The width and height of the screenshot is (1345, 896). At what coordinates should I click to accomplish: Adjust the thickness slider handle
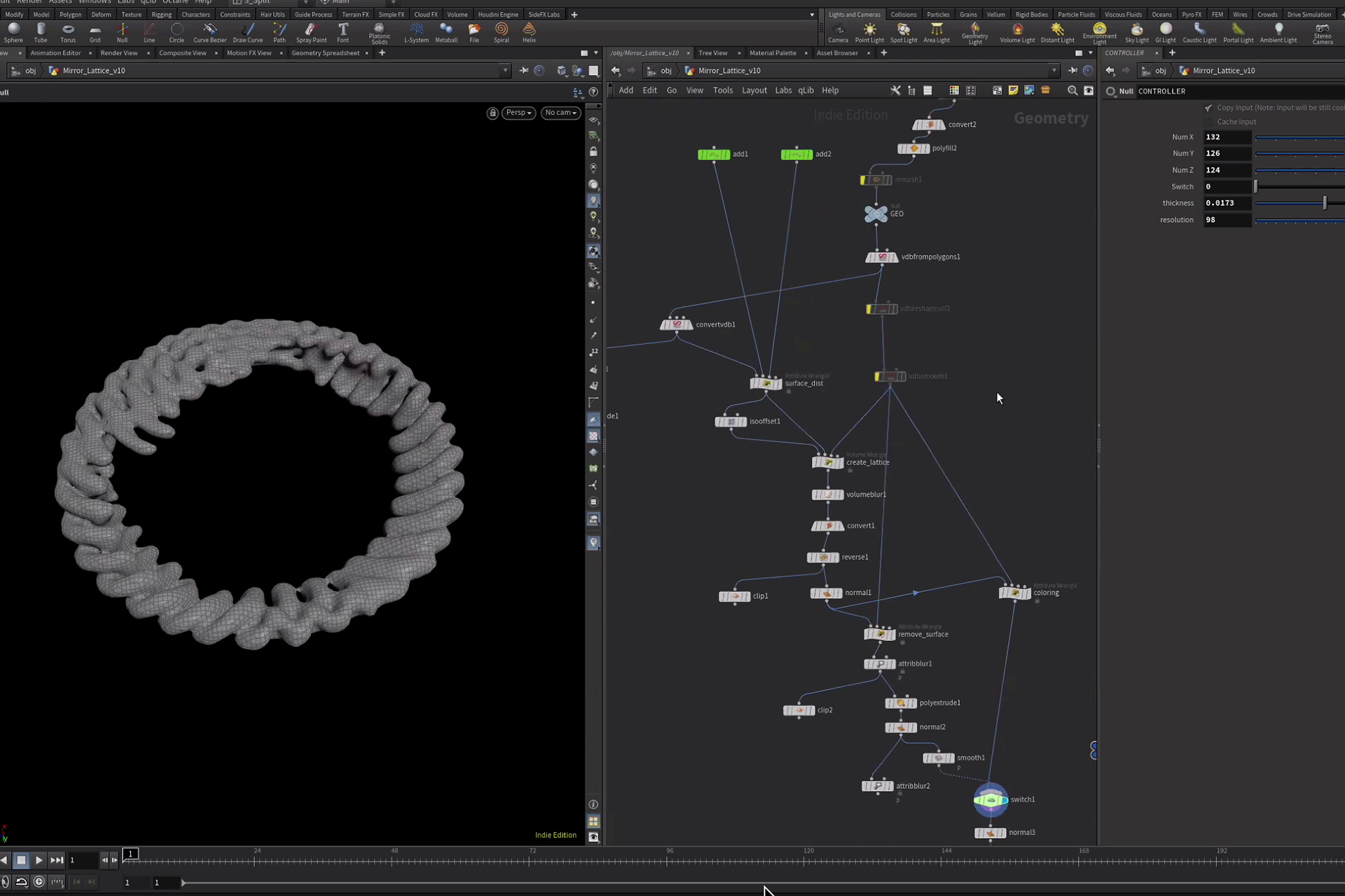[x=1324, y=203]
